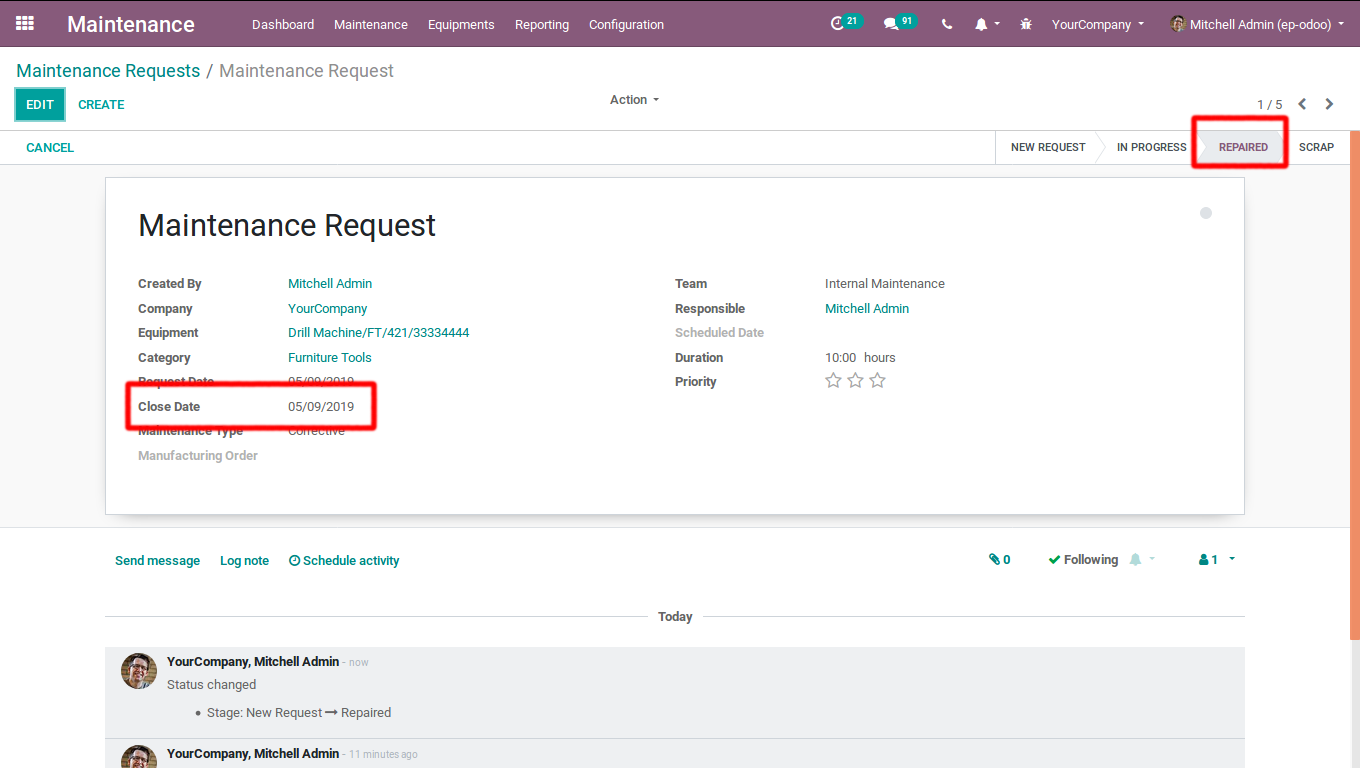1360x768 pixels.
Task: Toggle the kanban state grey dot
Action: pyautogui.click(x=1206, y=213)
